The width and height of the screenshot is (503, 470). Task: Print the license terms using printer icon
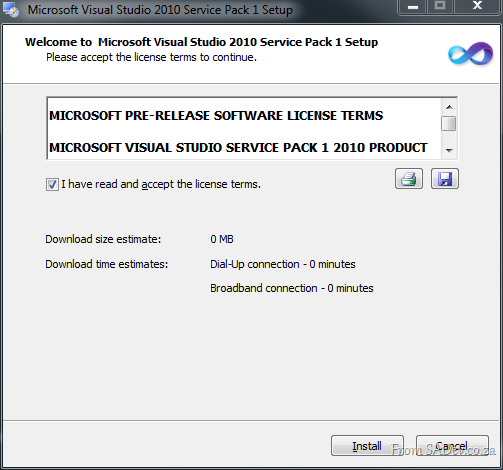pyautogui.click(x=409, y=179)
